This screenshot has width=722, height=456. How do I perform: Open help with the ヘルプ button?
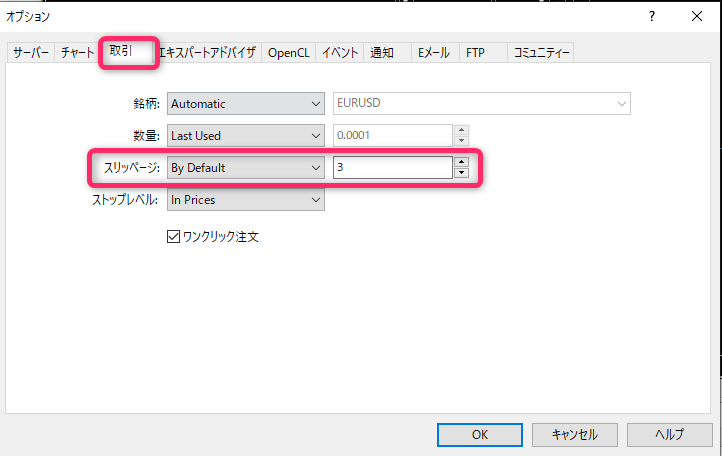tap(670, 435)
